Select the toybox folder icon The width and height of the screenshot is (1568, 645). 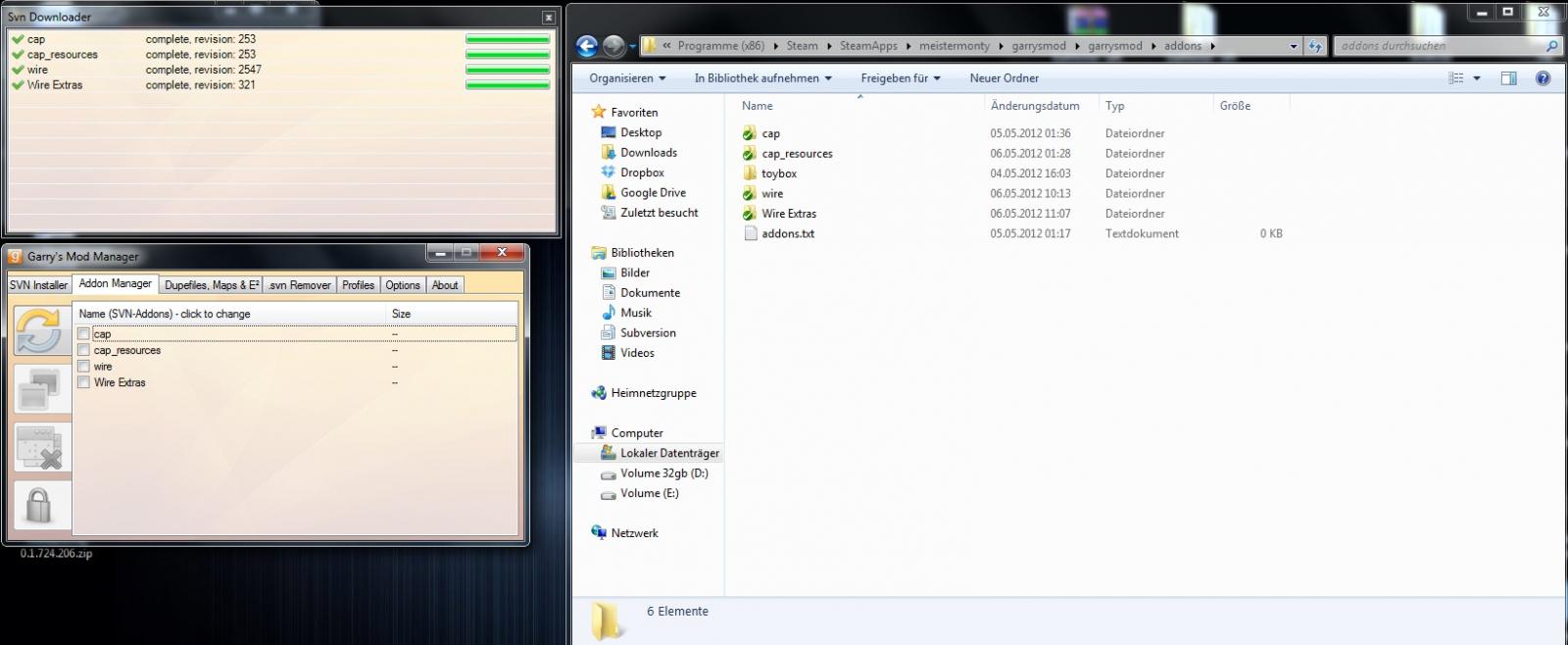click(750, 174)
